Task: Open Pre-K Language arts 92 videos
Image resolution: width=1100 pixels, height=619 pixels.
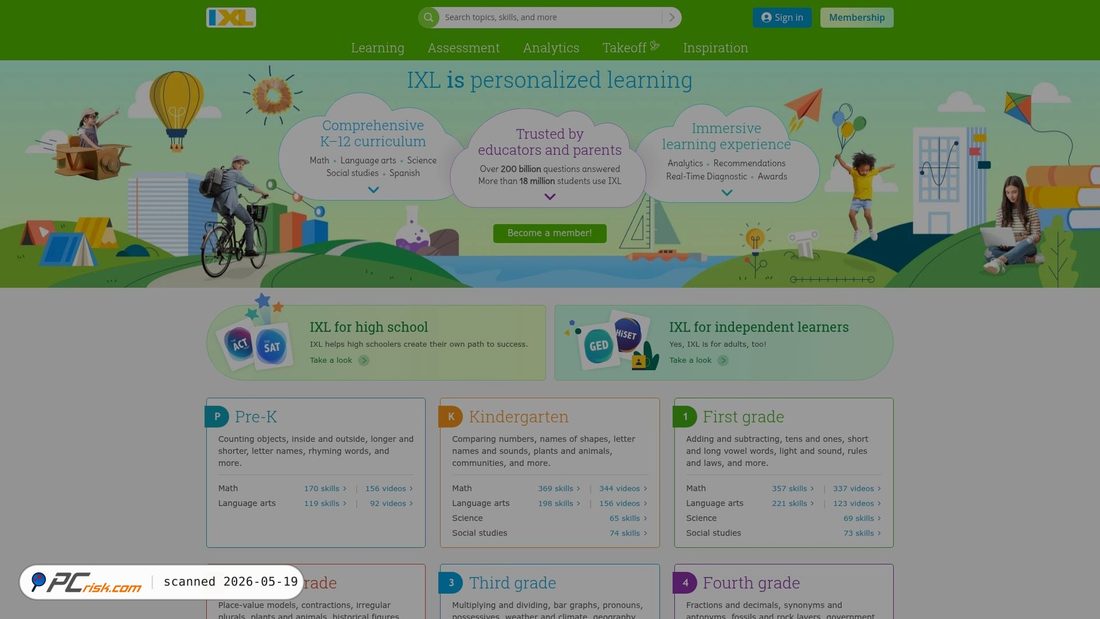Action: coord(391,503)
